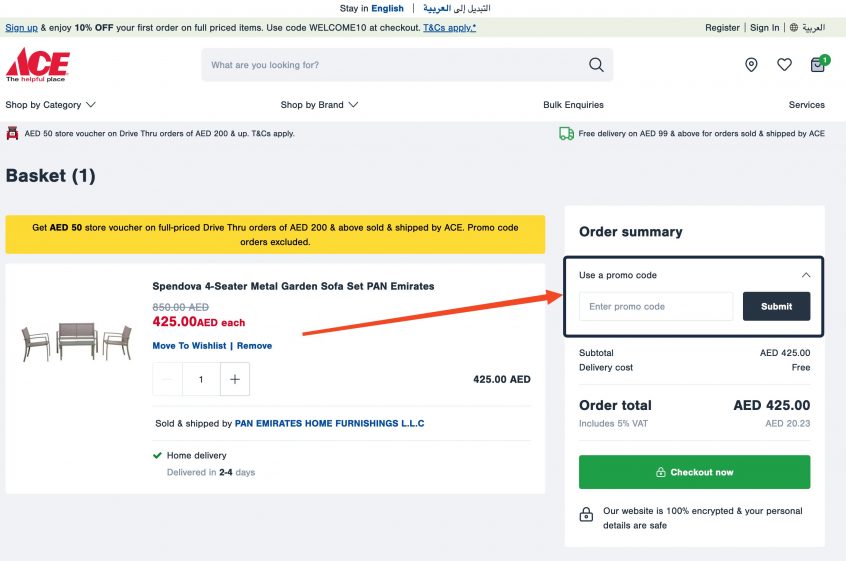
Task: Open the Services menu item
Action: coord(806,105)
